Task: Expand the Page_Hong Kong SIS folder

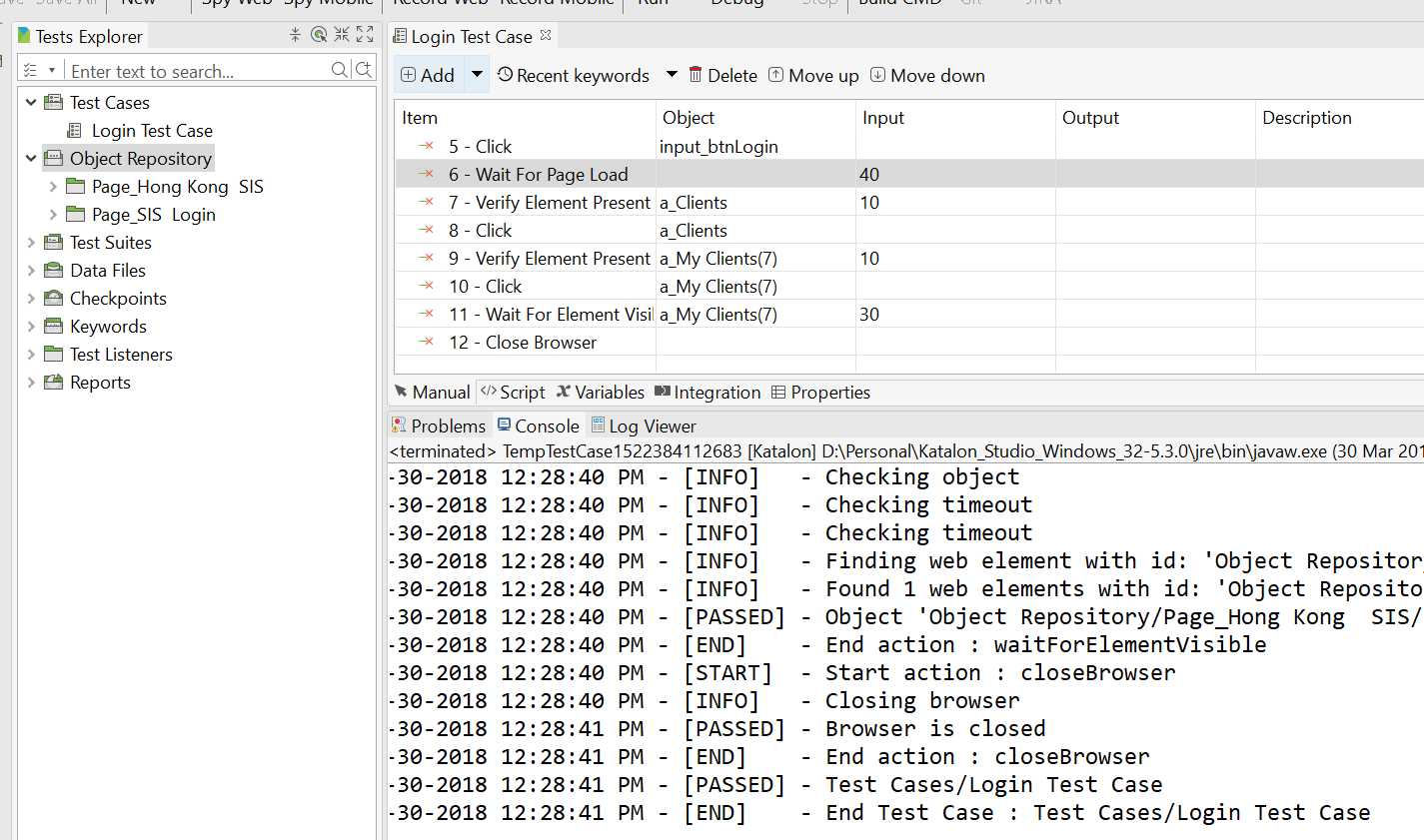Action: pos(53,186)
